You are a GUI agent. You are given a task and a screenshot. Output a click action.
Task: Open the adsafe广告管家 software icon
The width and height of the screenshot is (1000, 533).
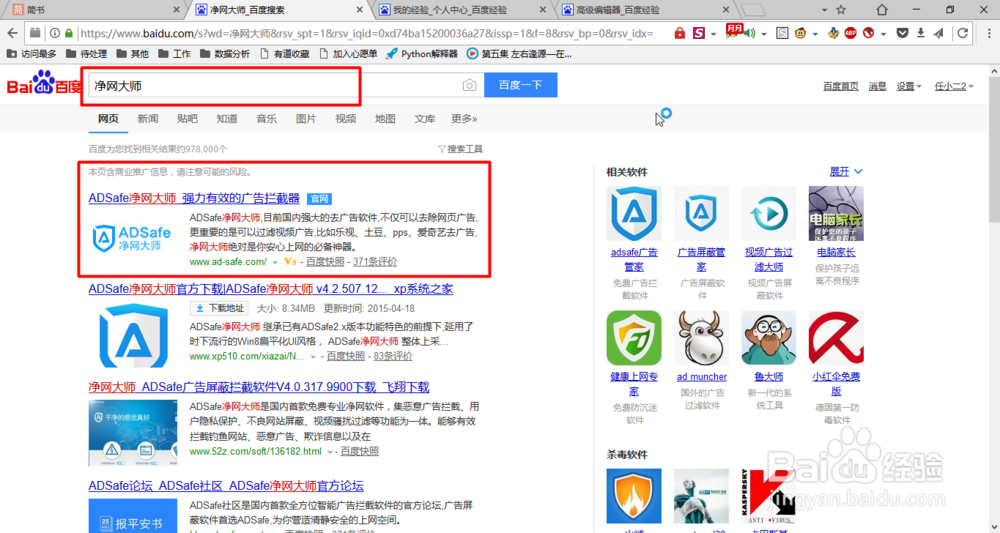point(634,213)
